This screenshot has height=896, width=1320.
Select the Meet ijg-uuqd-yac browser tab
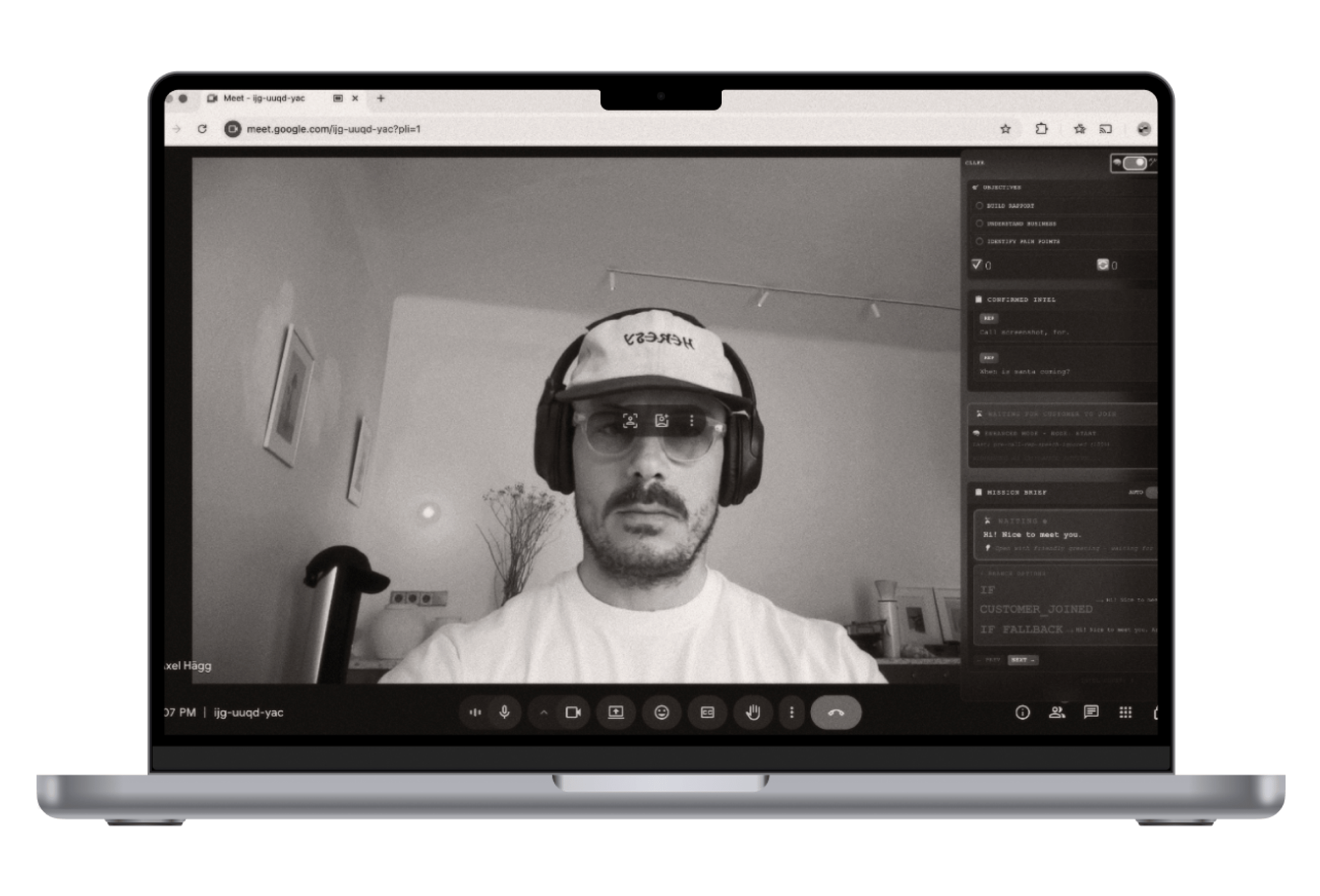(265, 98)
